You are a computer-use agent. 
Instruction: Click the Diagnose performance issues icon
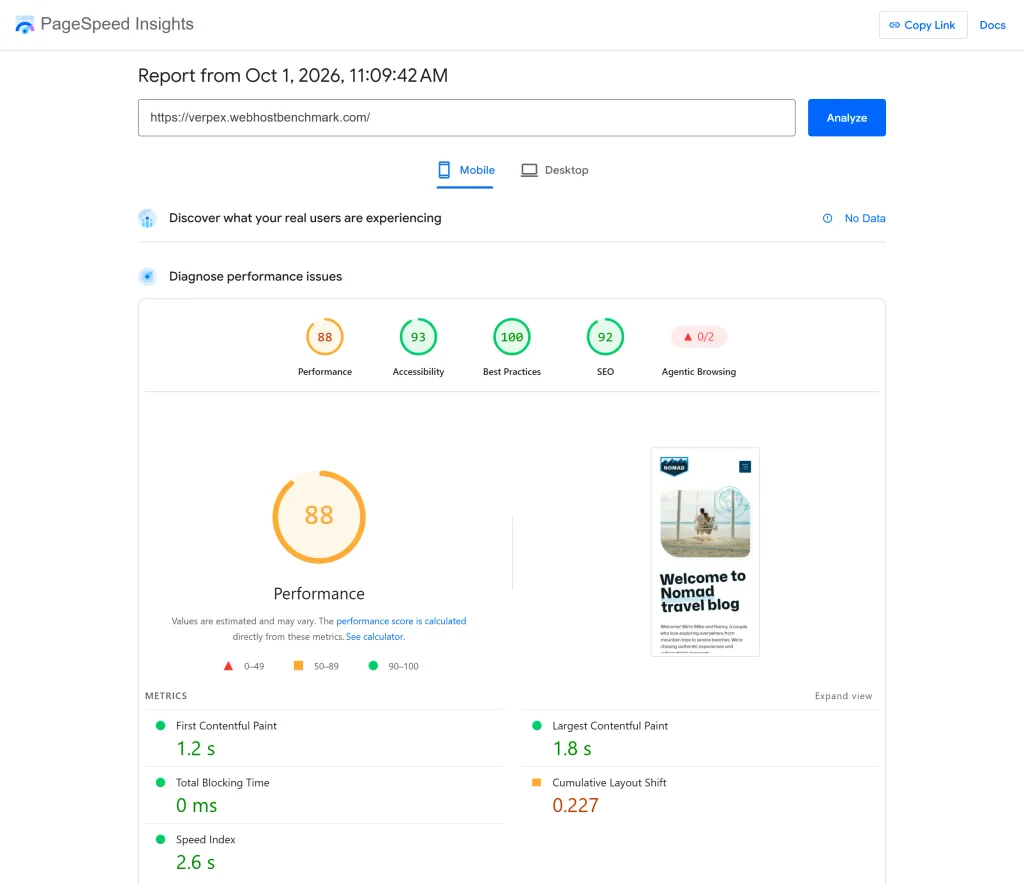[x=148, y=277]
